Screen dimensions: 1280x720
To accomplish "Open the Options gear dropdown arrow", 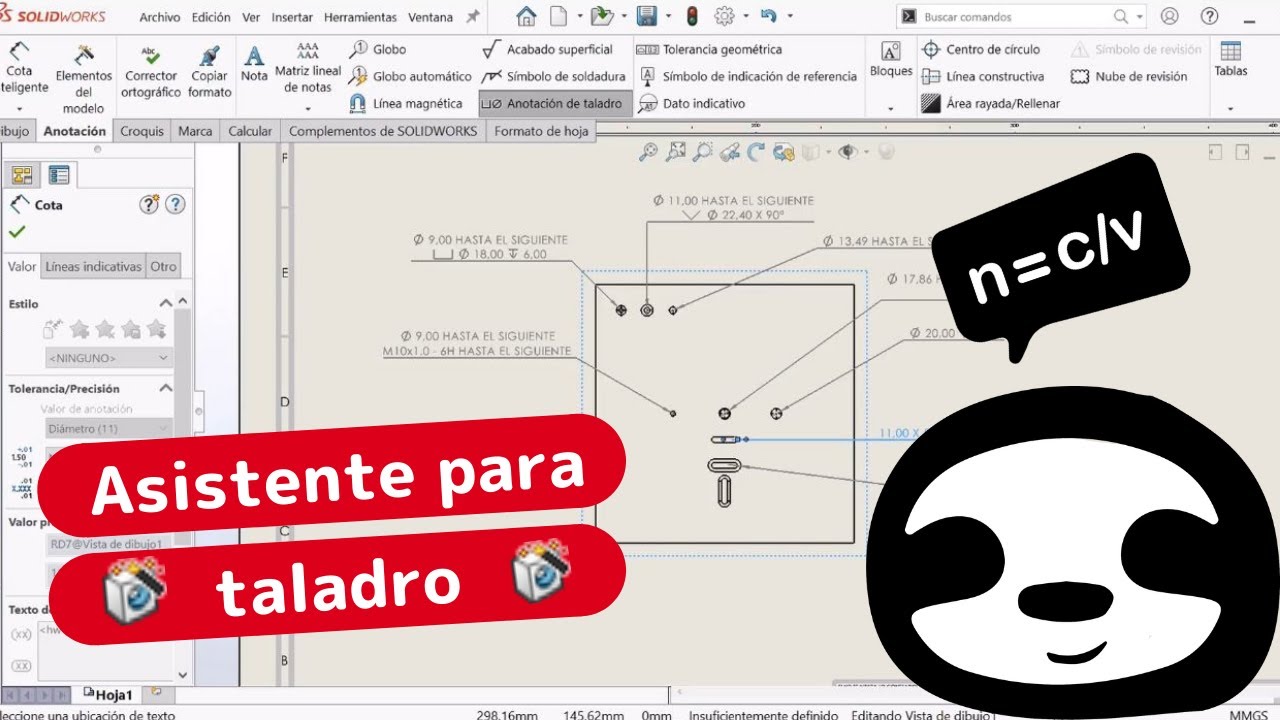I will point(744,16).
